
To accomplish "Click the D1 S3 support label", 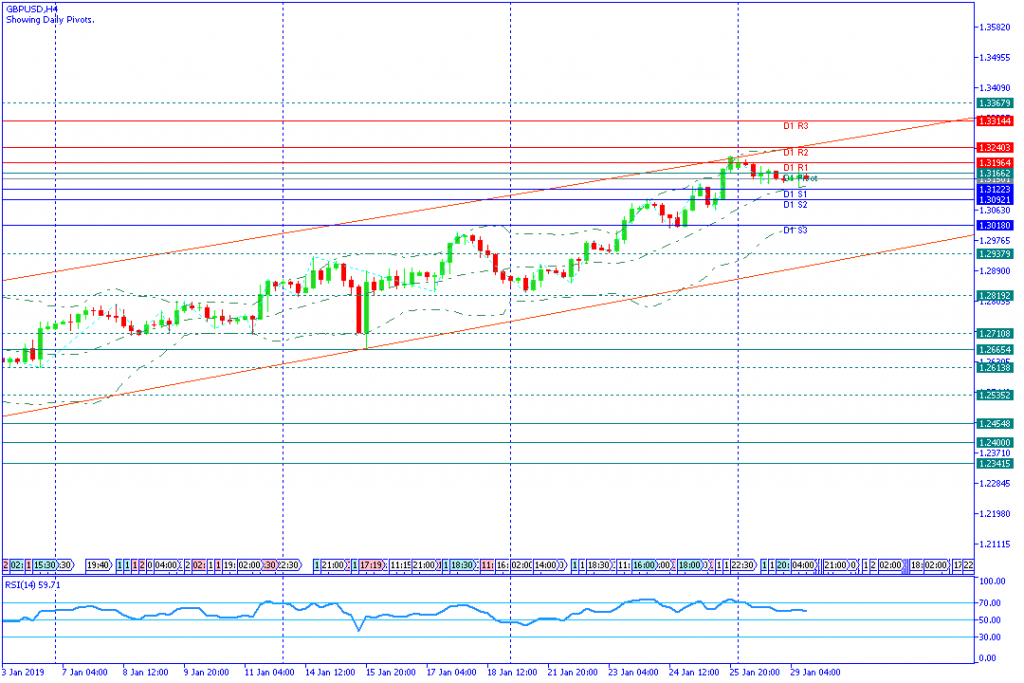I will [795, 230].
